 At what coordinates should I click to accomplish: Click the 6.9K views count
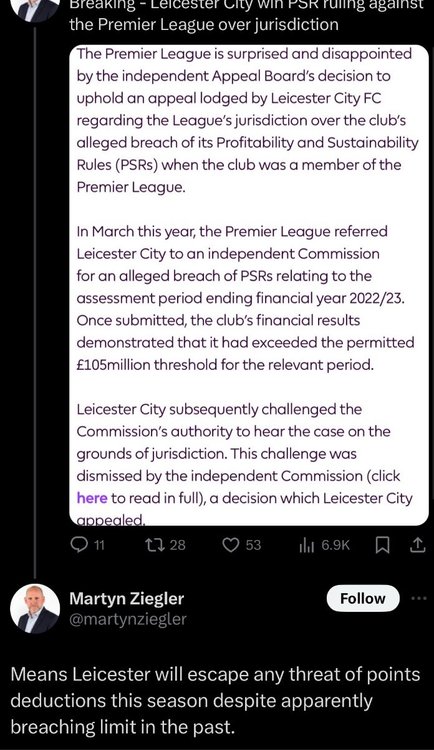point(335,545)
